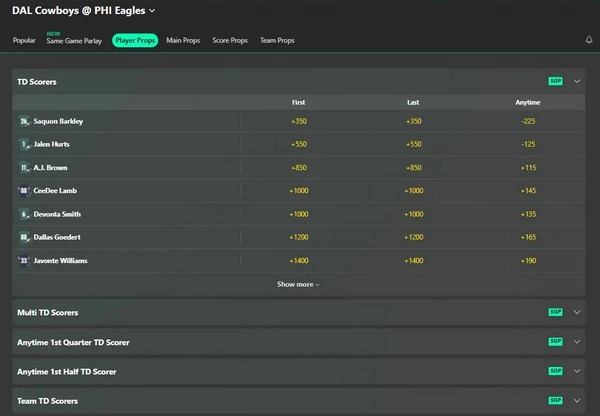Image resolution: width=600 pixels, height=416 pixels.
Task: Switch to the Team Props tab
Action: point(277,40)
